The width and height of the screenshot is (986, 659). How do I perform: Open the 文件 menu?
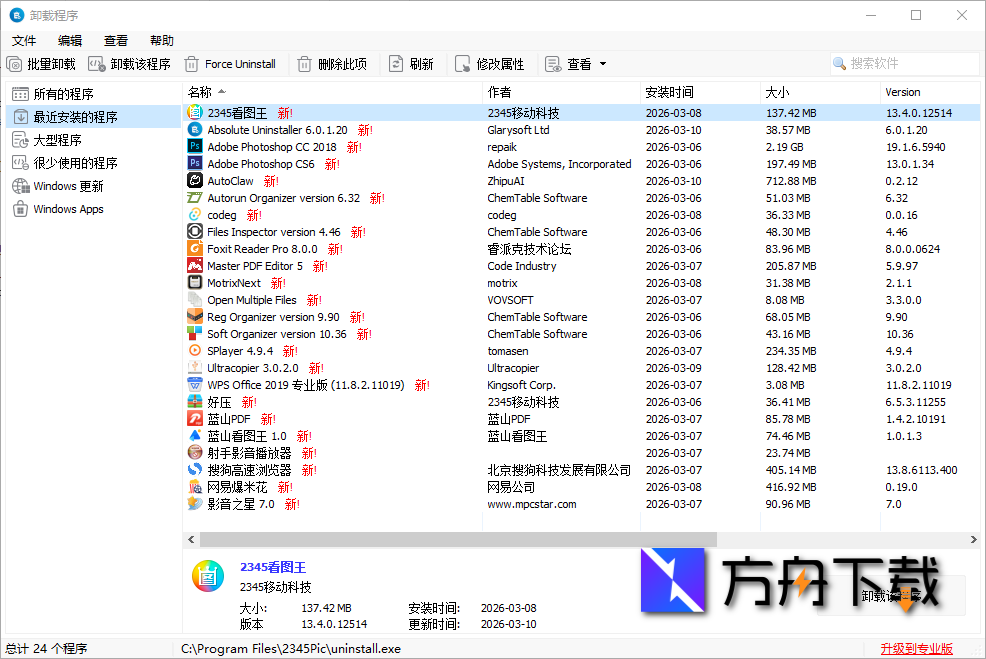24,40
